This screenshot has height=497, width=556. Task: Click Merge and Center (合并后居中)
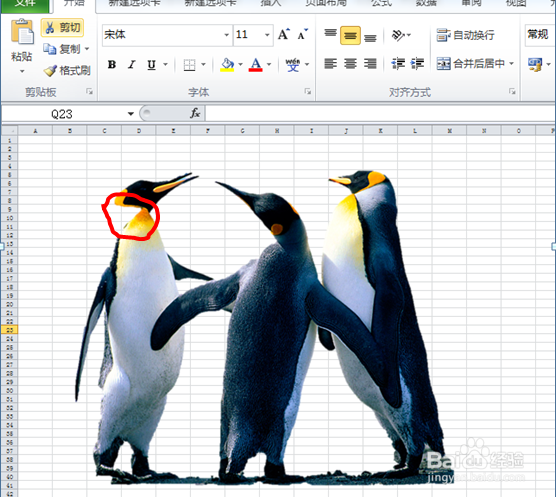click(x=471, y=64)
